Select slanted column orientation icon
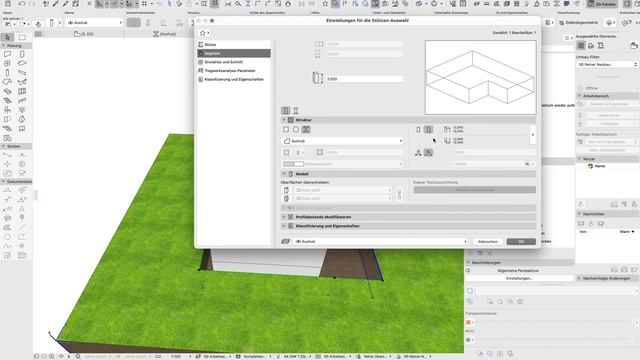Viewport: 640px width, 360px height. coord(428,130)
